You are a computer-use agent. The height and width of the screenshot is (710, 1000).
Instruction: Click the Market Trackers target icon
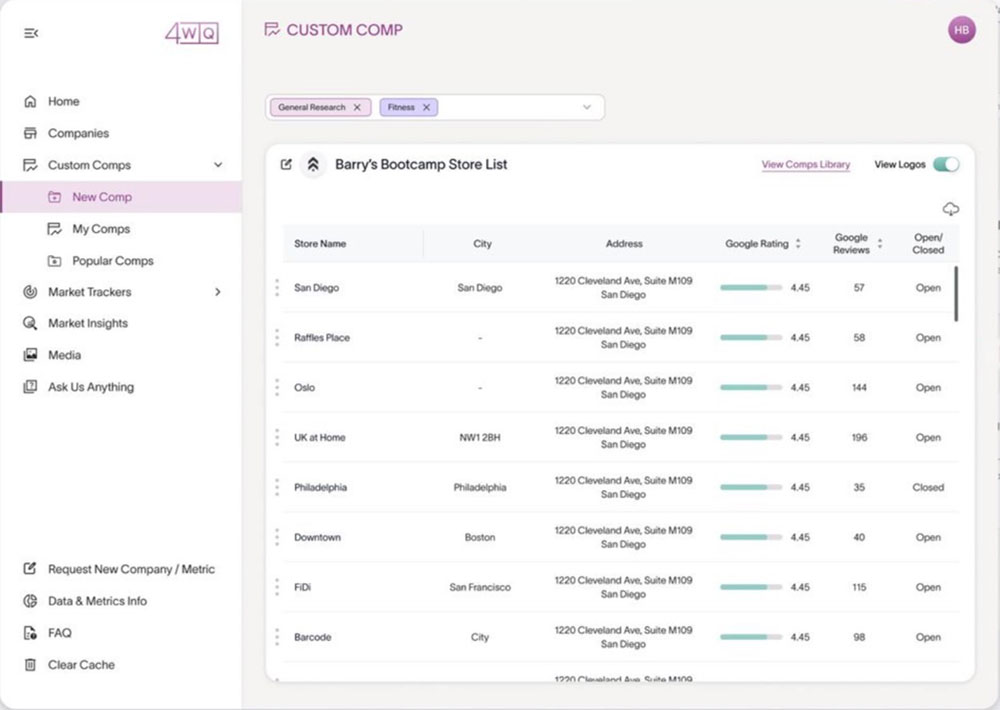coord(30,292)
